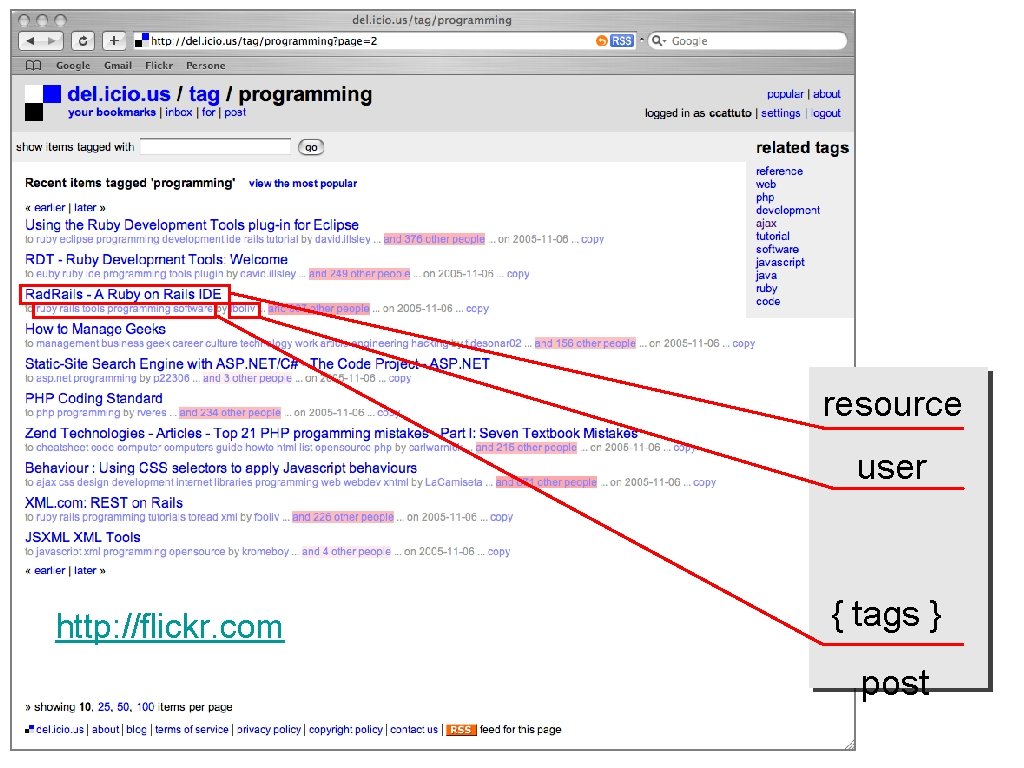Click related tag 'reference'
1024x768 pixels.
(x=780, y=171)
